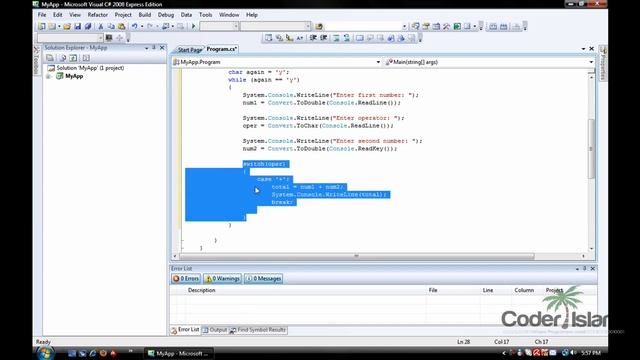This screenshot has height=360, width=640.
Task: Switch to the Program.cs tab
Action: point(222,49)
